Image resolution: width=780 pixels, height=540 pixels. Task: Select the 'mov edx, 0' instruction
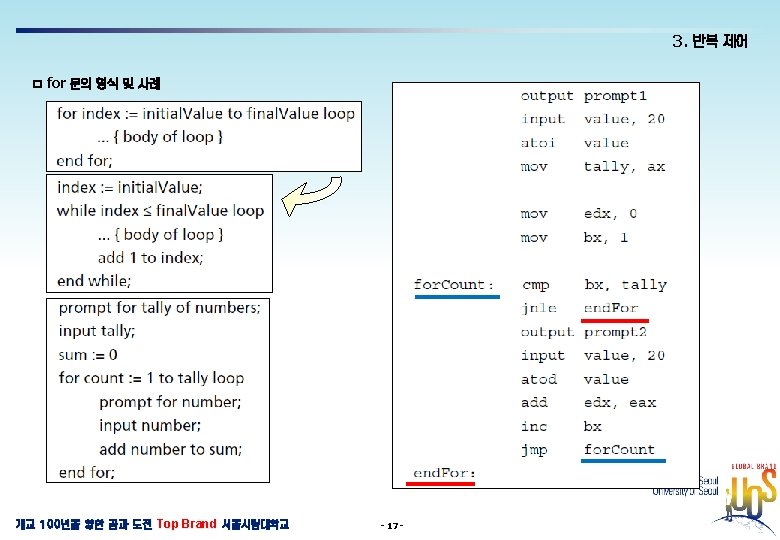pyautogui.click(x=579, y=214)
